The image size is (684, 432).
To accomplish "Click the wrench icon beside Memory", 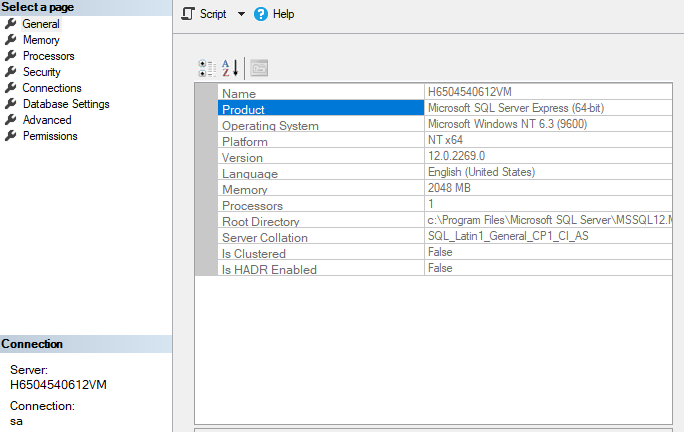I will [10, 40].
